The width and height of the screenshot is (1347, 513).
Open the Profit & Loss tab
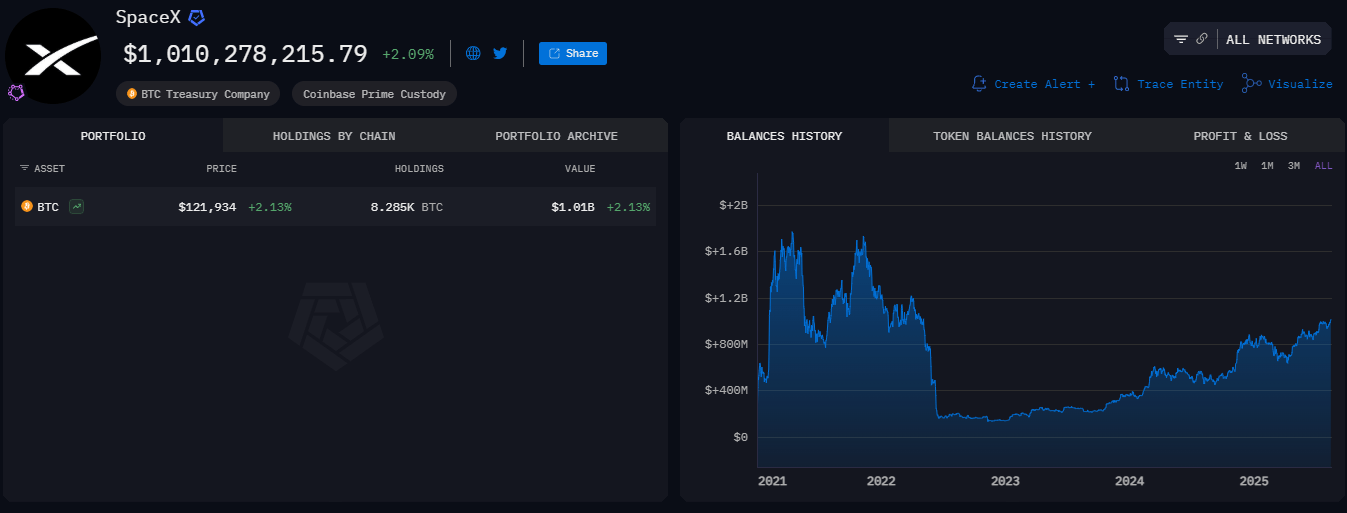click(1240, 136)
